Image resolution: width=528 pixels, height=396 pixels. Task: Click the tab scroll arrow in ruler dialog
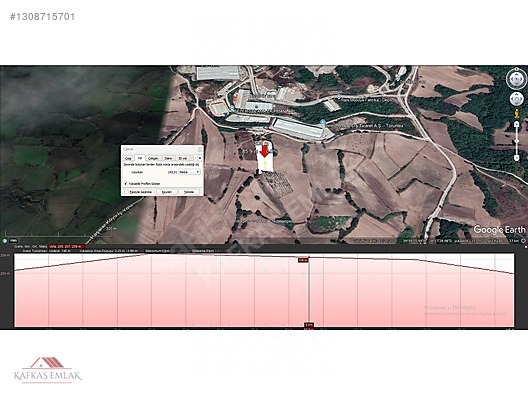199,158
